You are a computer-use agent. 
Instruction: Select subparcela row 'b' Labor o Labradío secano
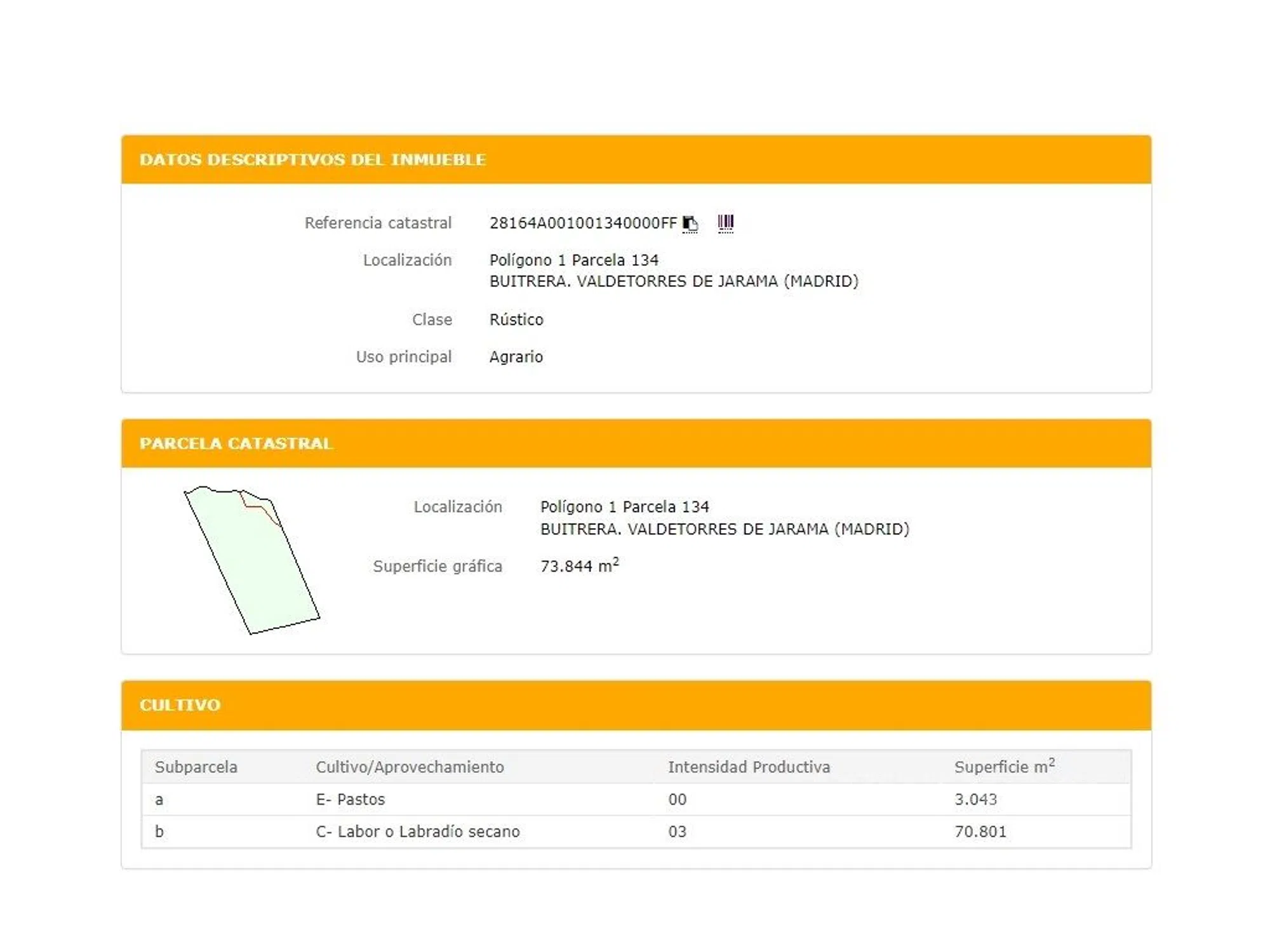pyautogui.click(x=417, y=831)
